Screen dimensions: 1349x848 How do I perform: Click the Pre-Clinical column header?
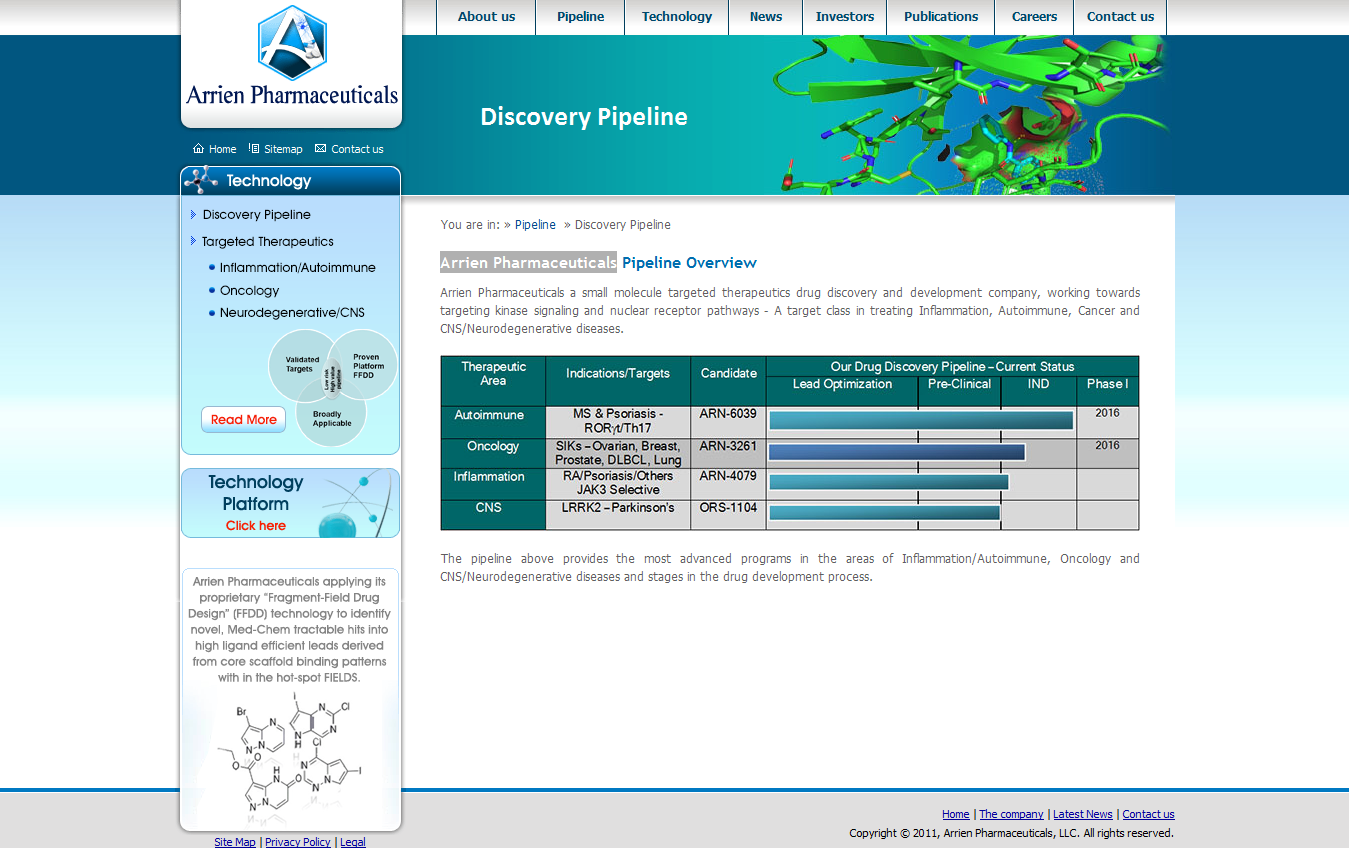coord(959,391)
